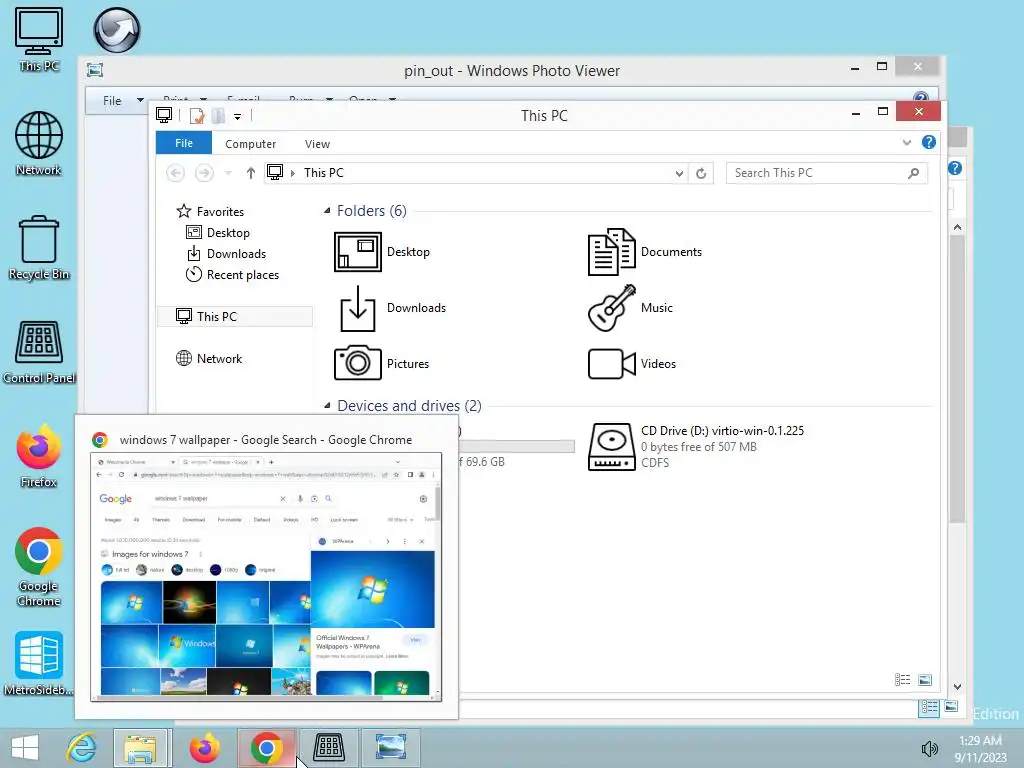1024x768 pixels.
Task: Click the Start button on taskbar
Action: 25,748
